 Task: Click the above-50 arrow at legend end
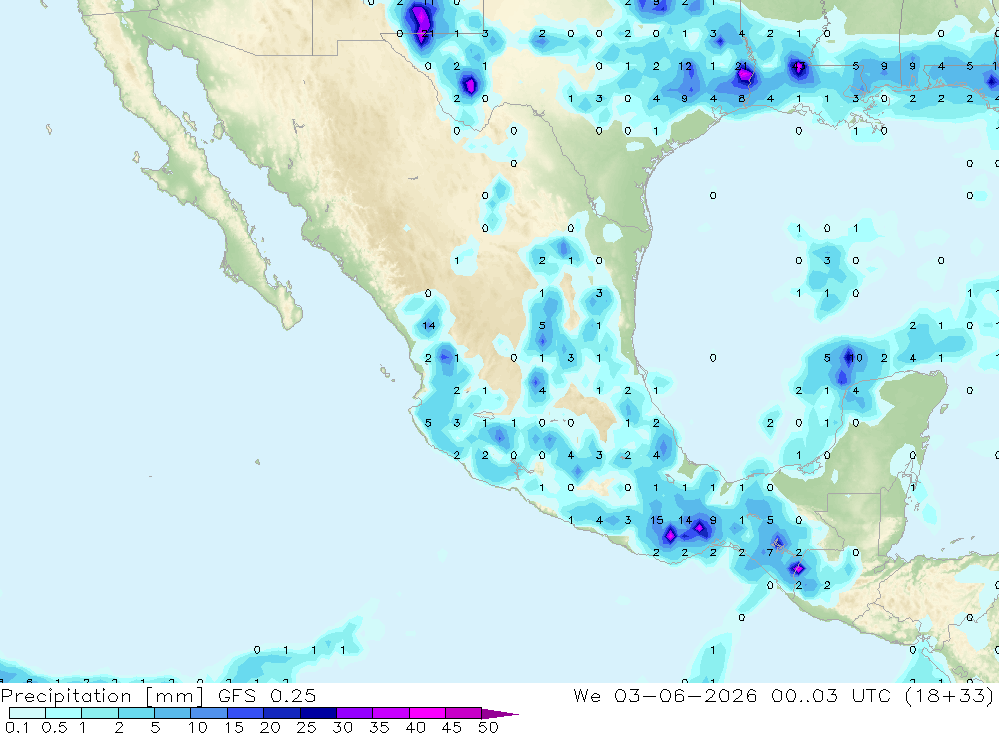(500, 714)
